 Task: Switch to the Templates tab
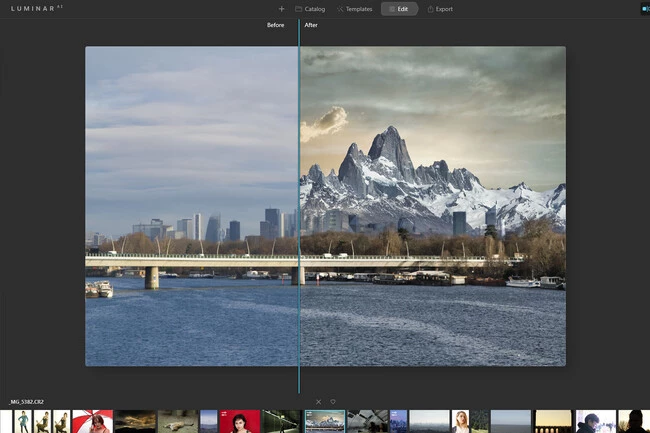point(355,9)
